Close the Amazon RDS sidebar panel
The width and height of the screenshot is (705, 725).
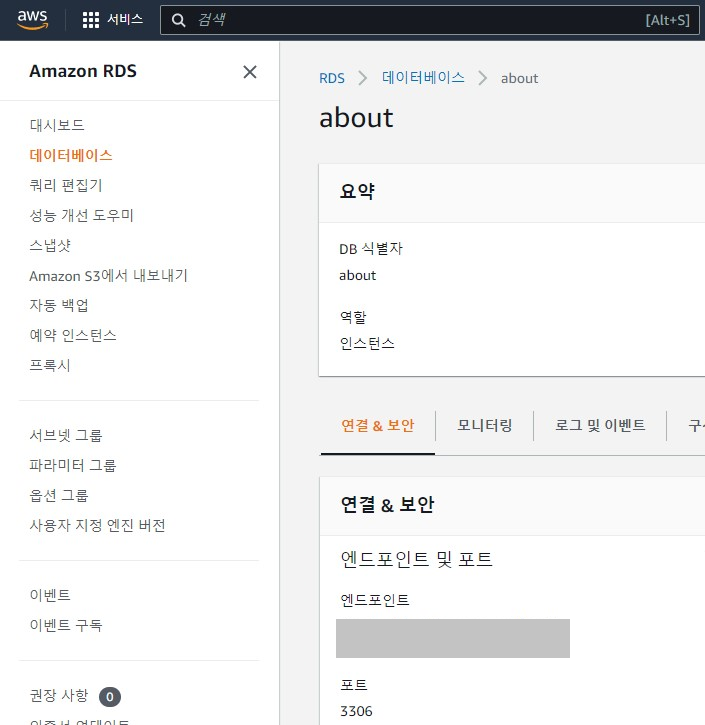pos(250,72)
